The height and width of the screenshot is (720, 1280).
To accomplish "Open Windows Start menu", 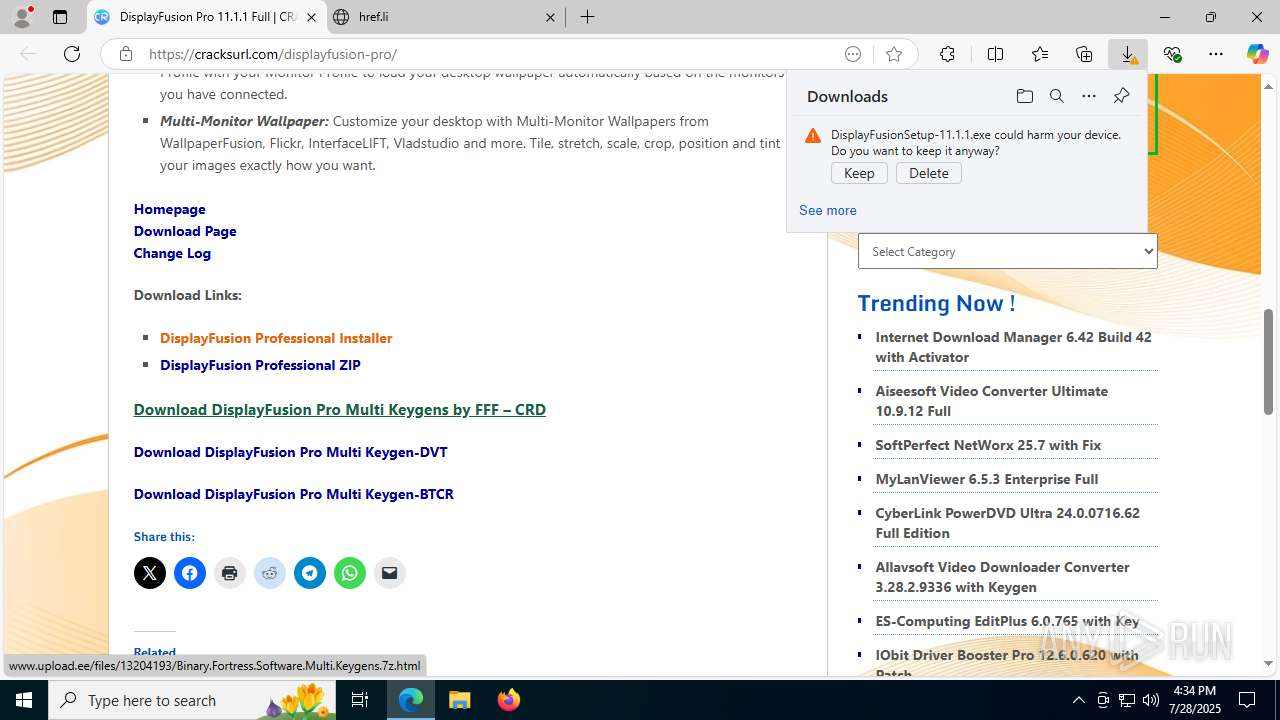I will (x=24, y=700).
